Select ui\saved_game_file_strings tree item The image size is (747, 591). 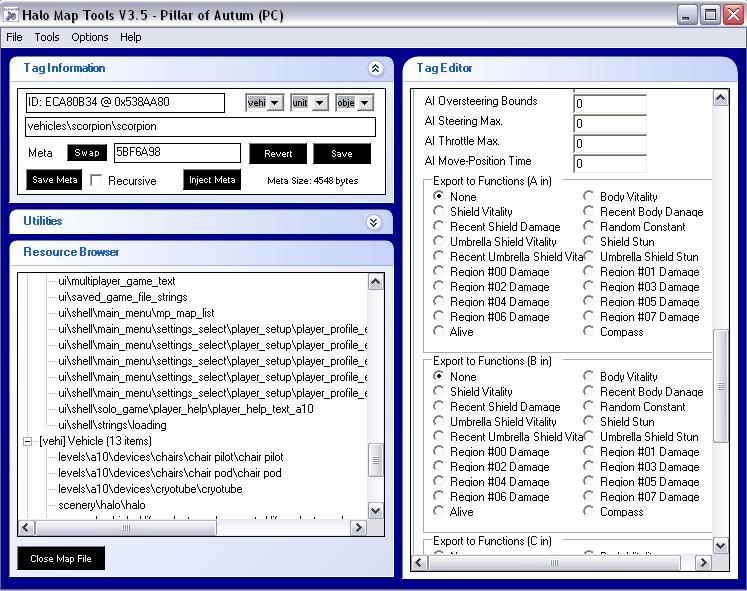click(122, 298)
